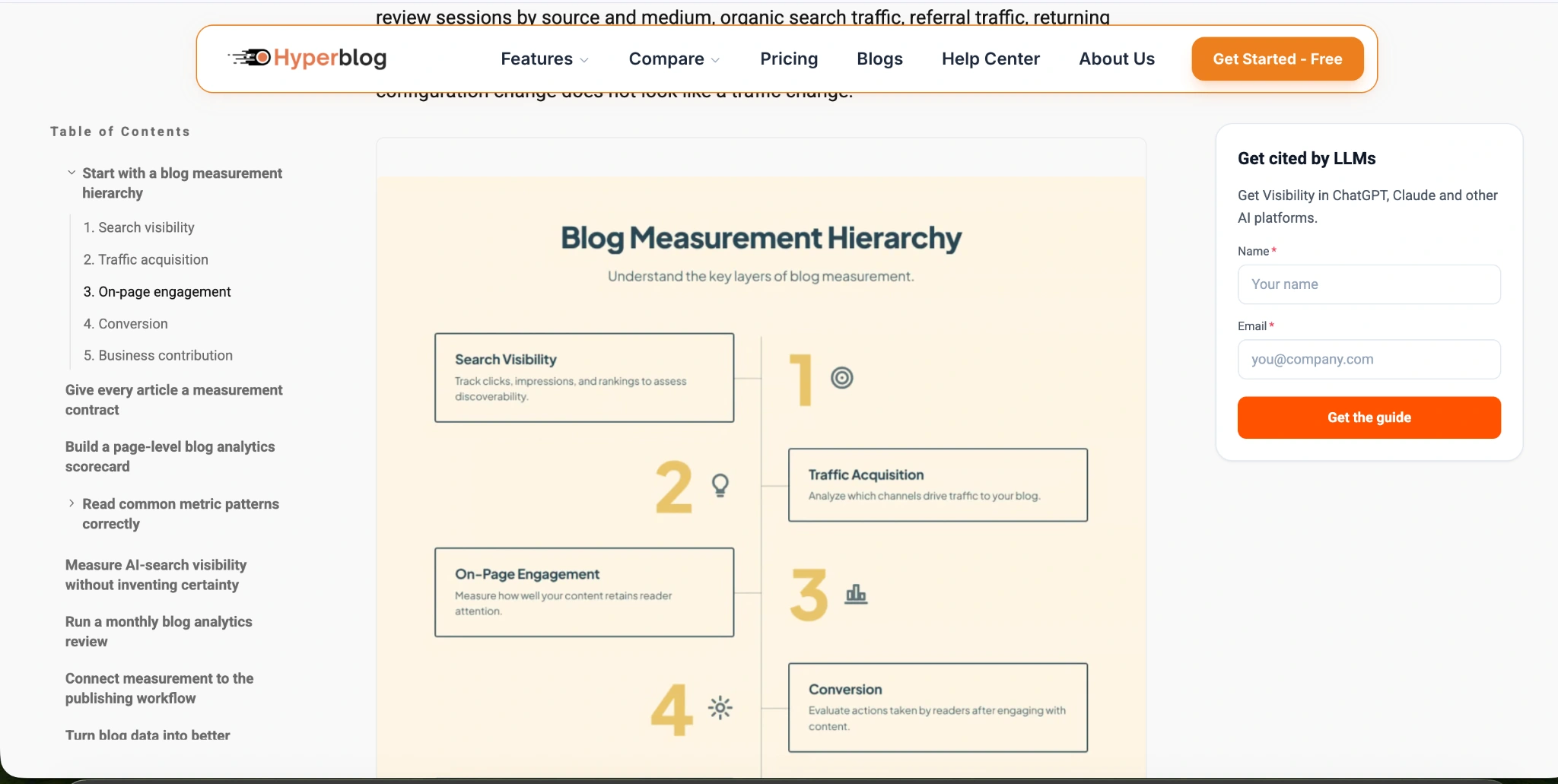
Task: Click the On-Page Engagement box in infographic
Action: 584,592
